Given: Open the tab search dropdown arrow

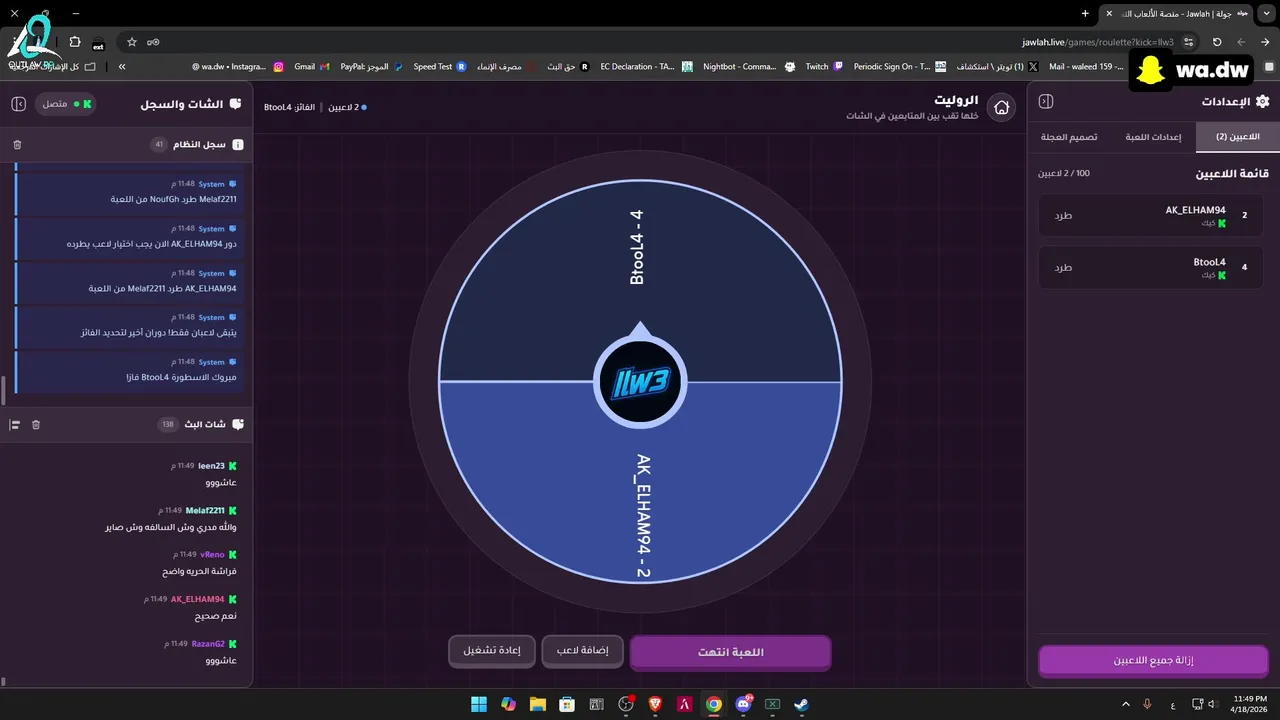Looking at the screenshot, I should (1267, 13).
